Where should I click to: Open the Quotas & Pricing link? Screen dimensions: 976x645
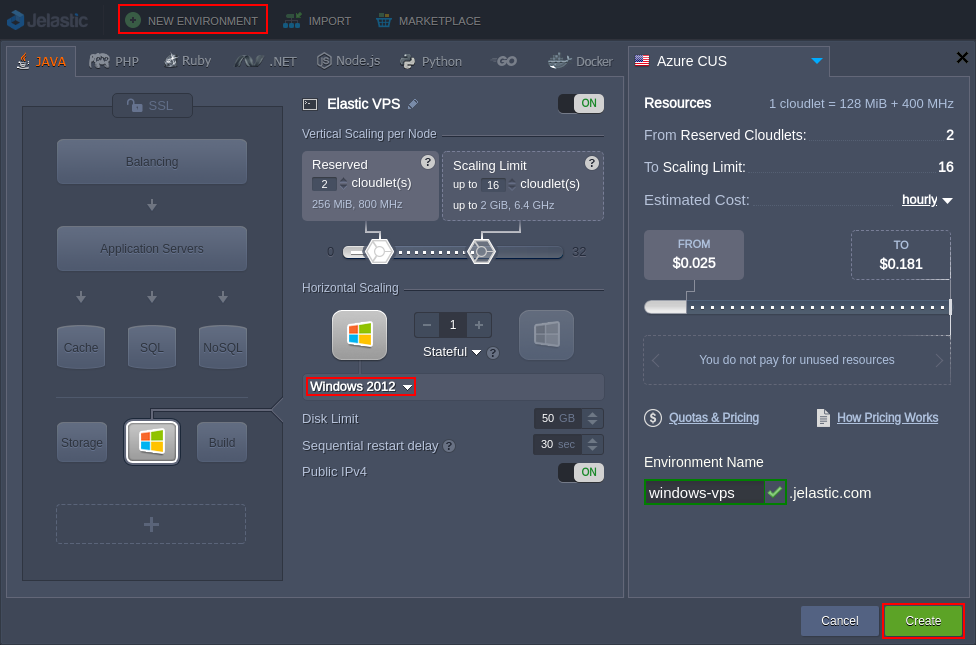coord(714,418)
